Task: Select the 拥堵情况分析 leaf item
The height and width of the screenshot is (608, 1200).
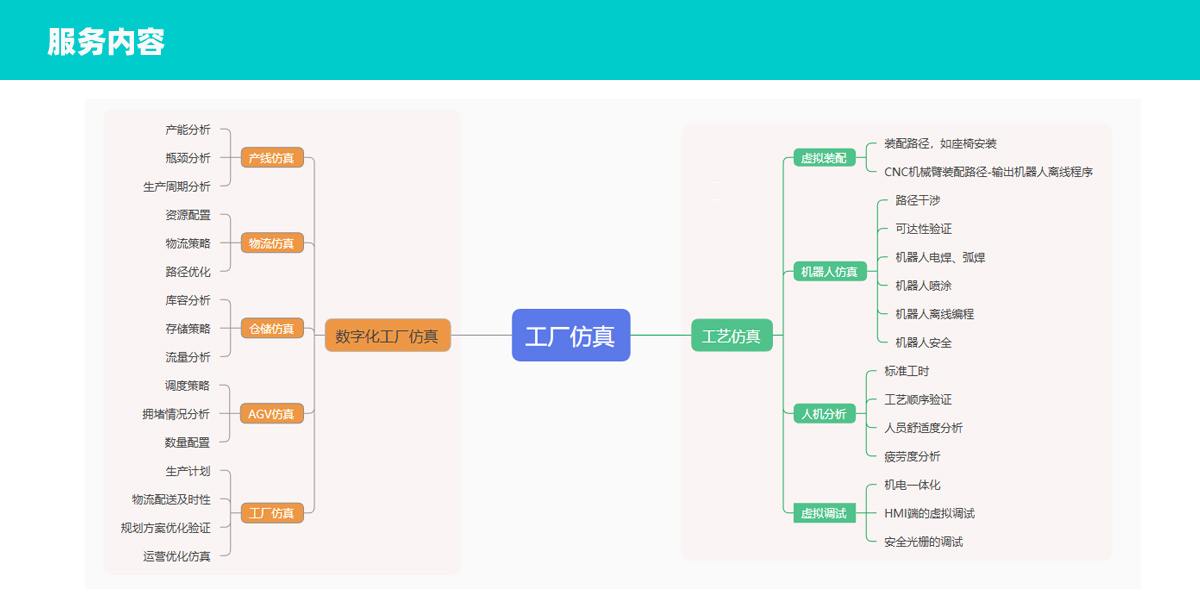Action: (x=176, y=414)
